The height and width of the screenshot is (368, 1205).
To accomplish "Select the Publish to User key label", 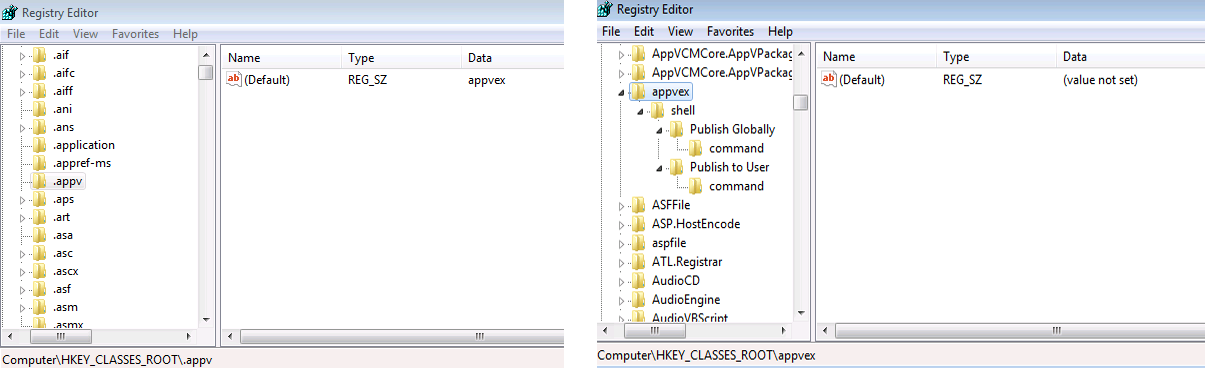I will [729, 167].
